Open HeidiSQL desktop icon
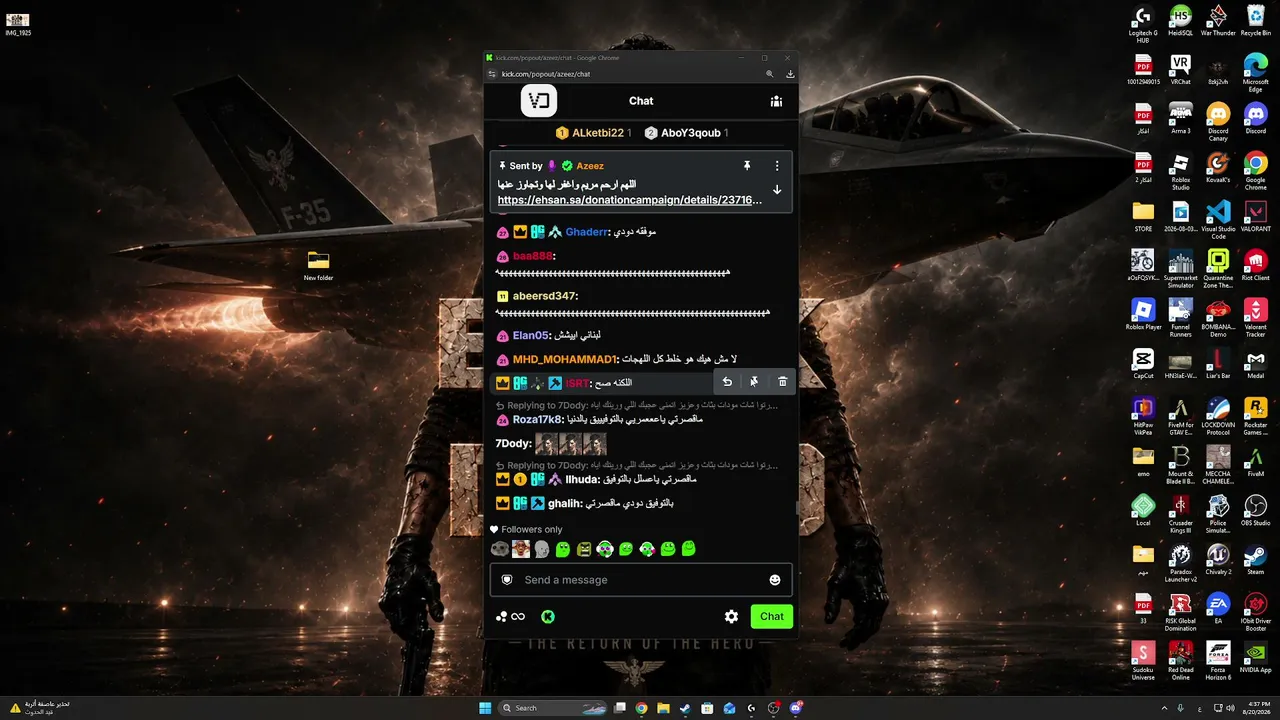 (1181, 21)
